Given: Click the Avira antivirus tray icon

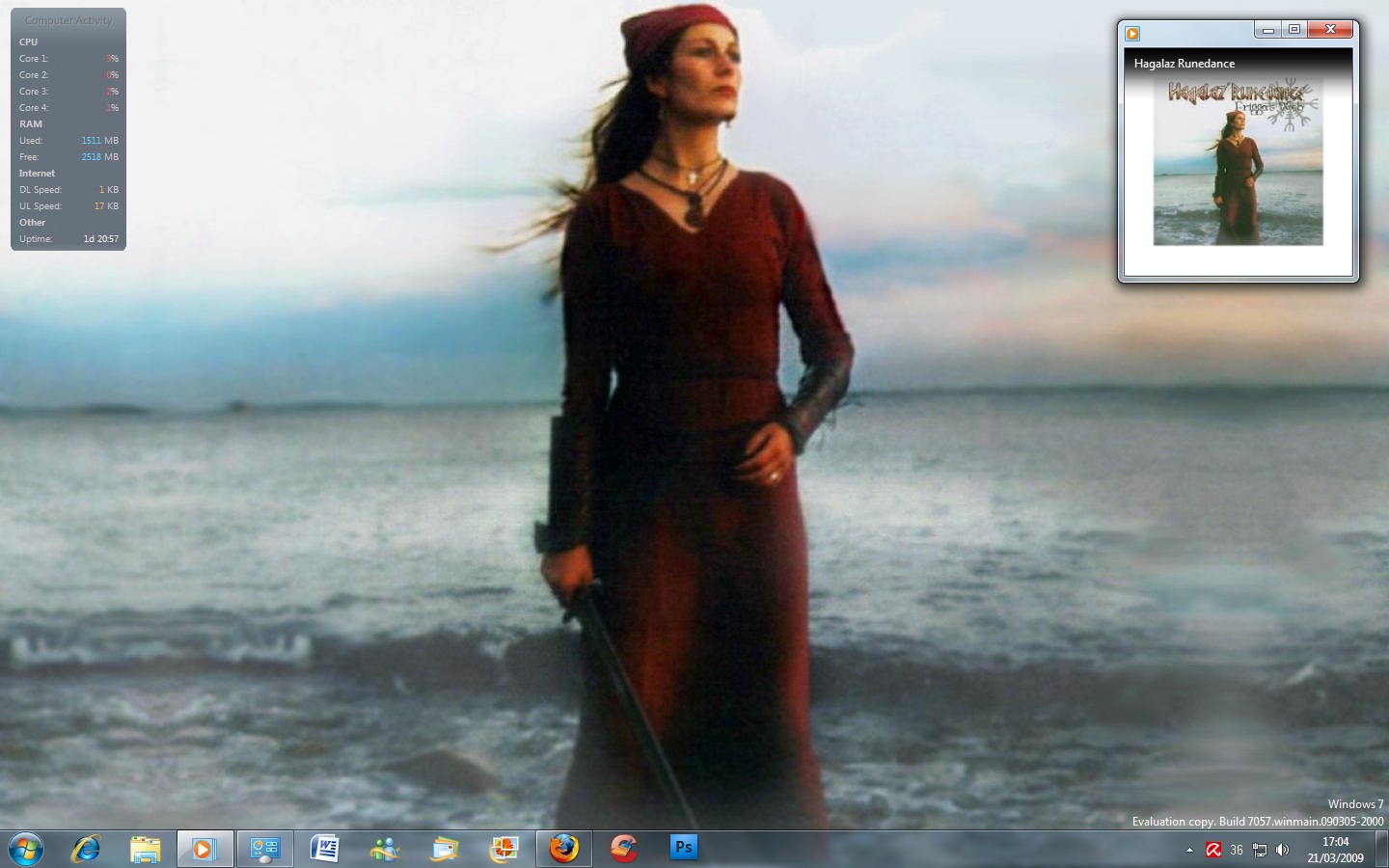Looking at the screenshot, I should coord(1213,850).
